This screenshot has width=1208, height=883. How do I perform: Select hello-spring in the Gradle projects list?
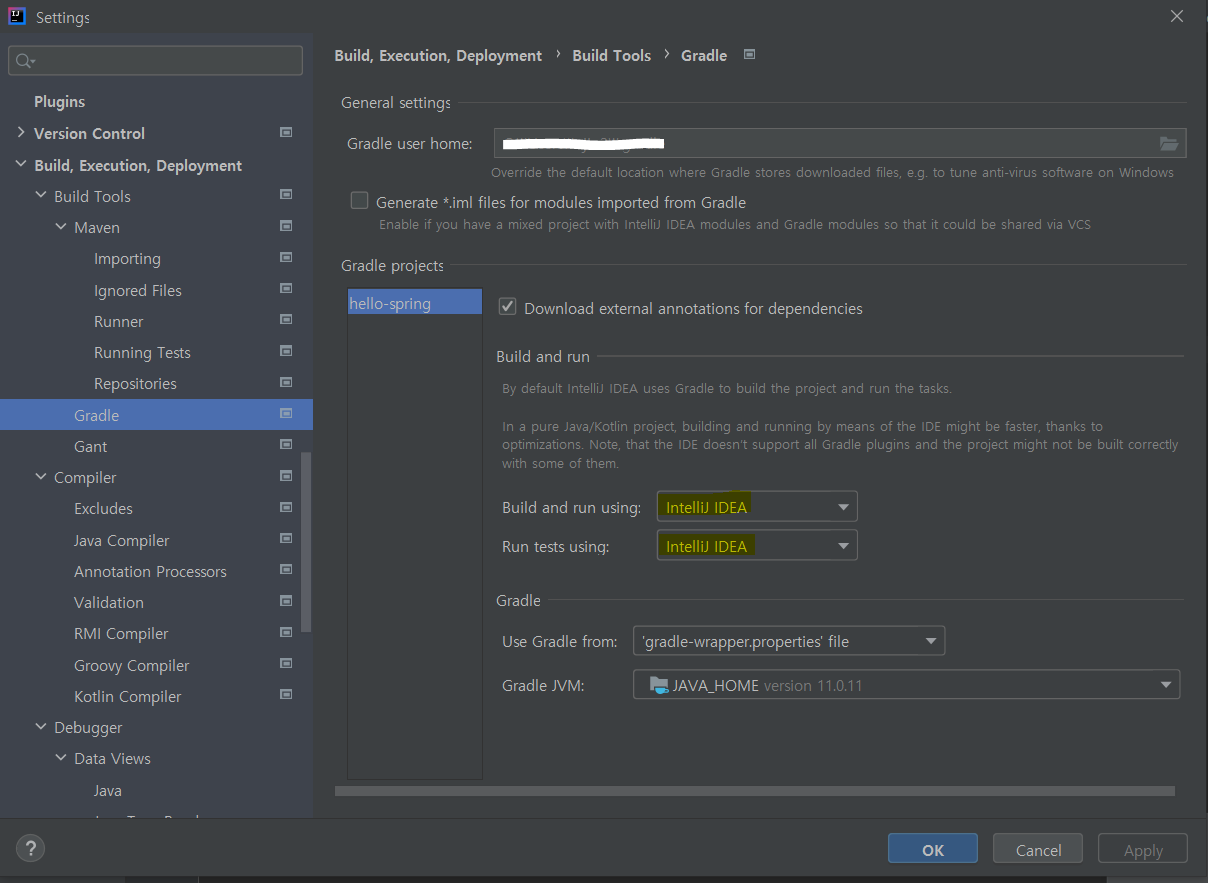414,303
